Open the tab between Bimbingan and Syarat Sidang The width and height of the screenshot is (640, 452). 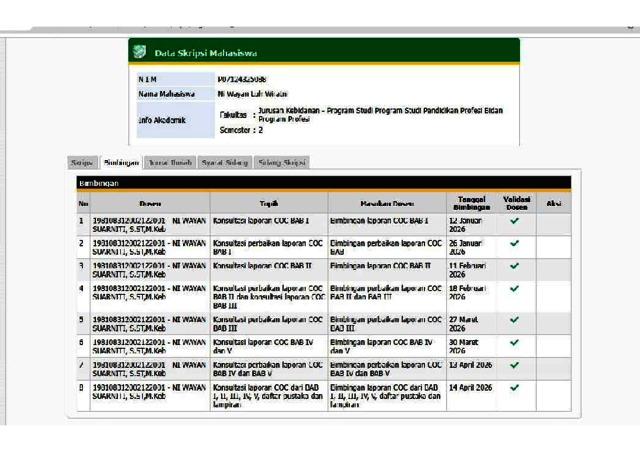click(170, 163)
